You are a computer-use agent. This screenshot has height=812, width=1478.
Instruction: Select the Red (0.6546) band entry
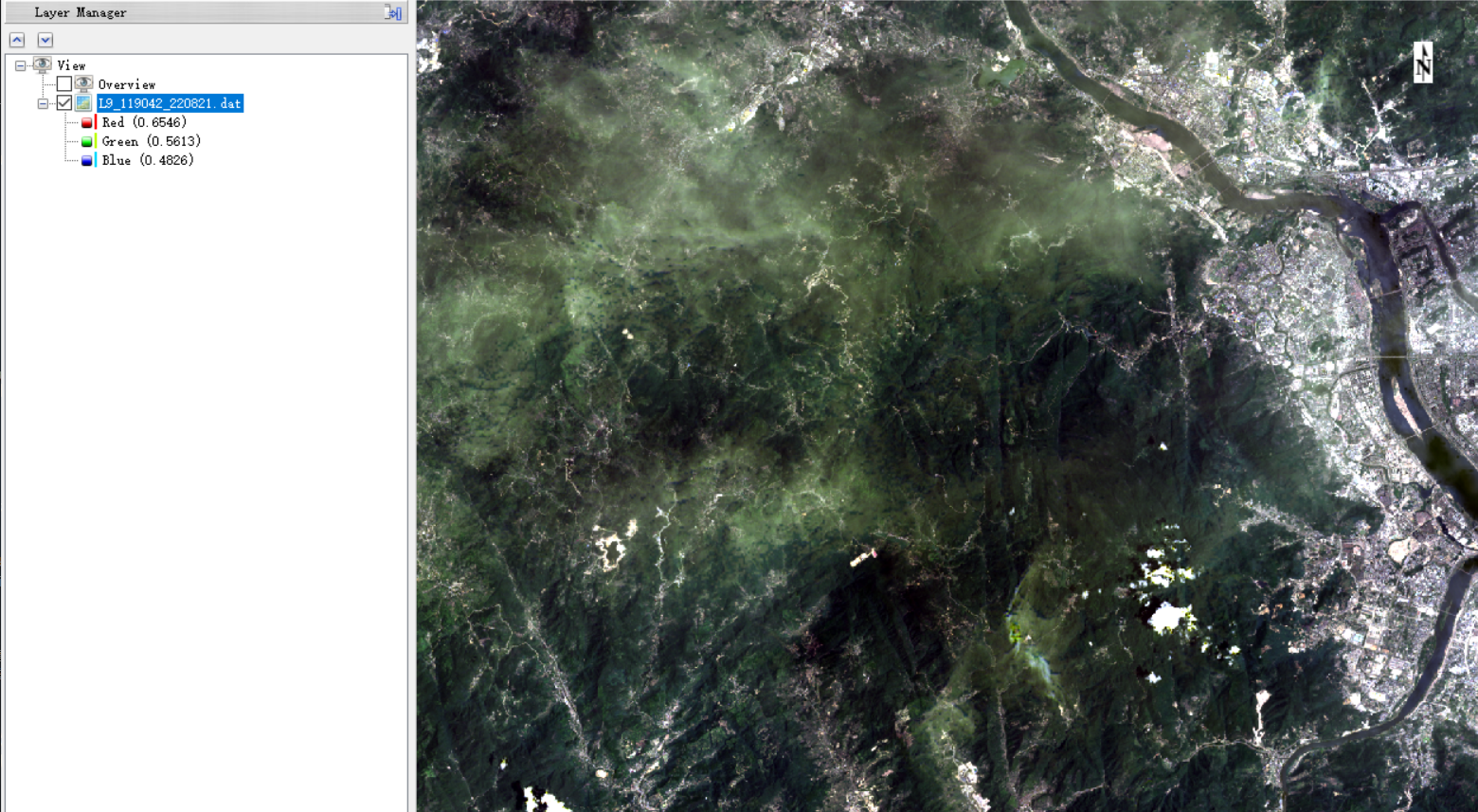[x=144, y=122]
